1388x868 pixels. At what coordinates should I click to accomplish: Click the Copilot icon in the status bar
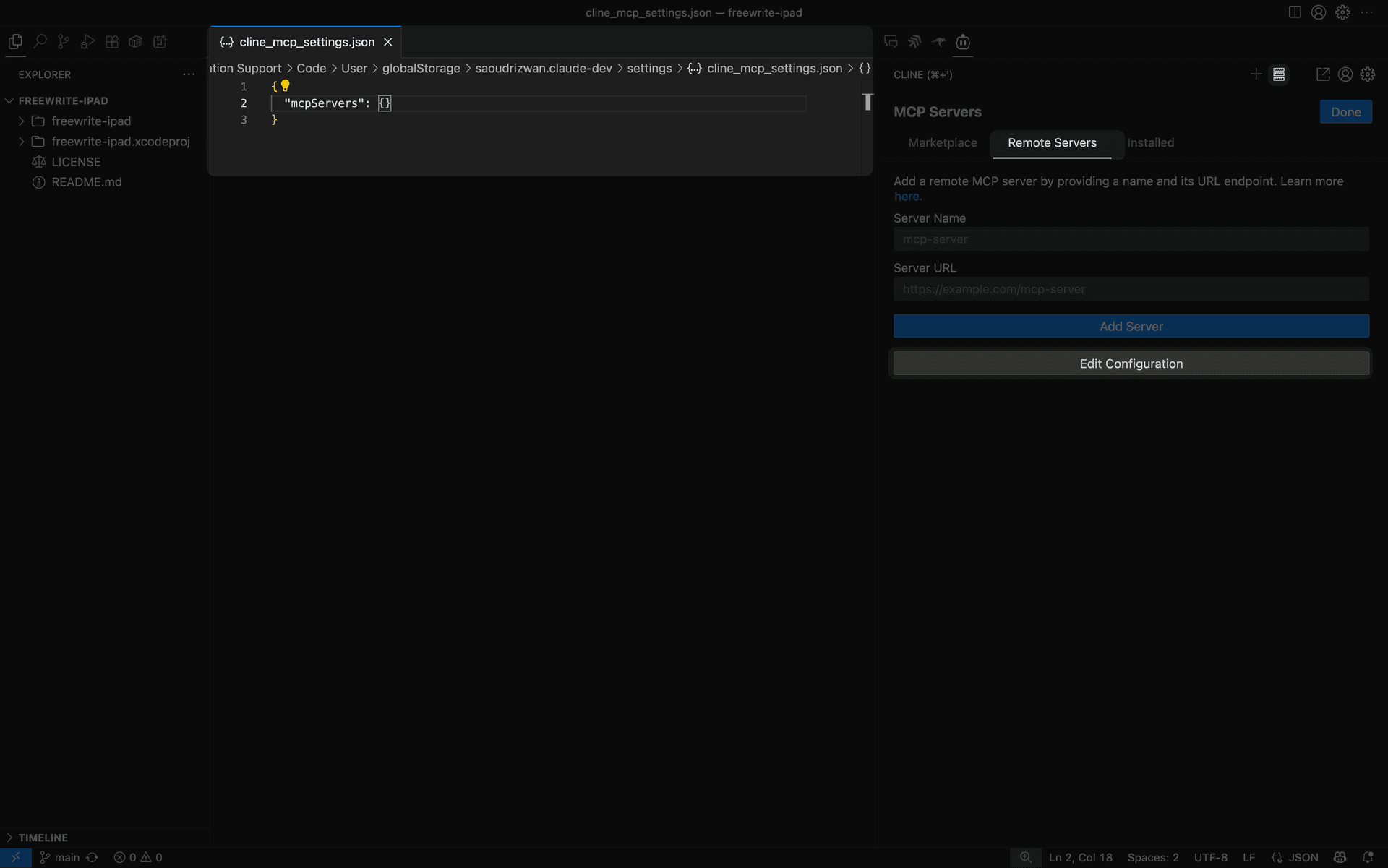coord(1340,857)
